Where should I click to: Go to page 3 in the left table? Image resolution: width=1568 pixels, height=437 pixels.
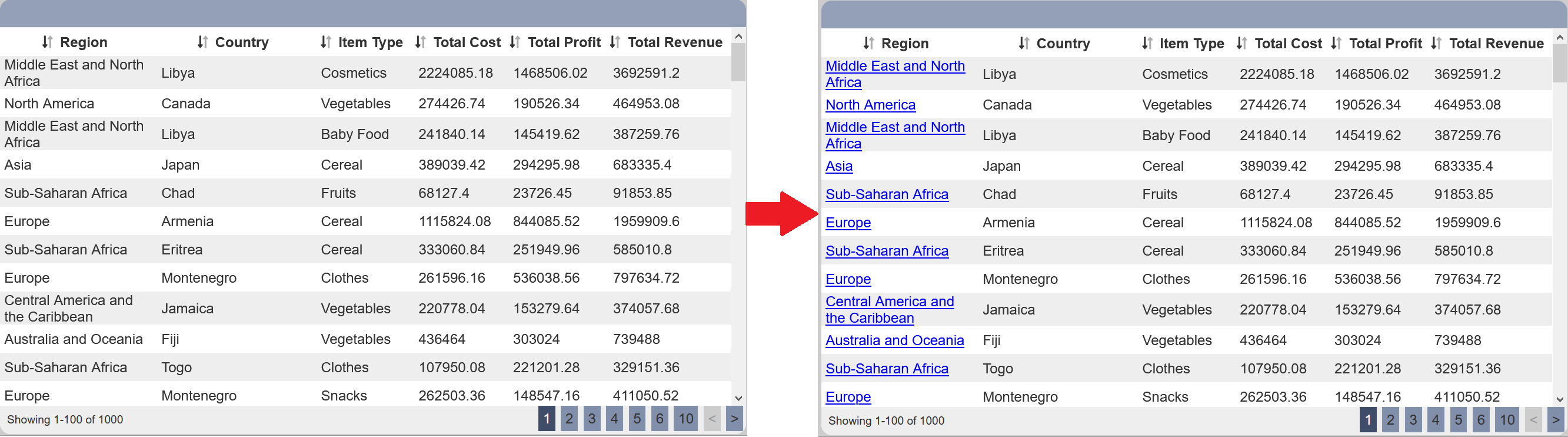592,419
